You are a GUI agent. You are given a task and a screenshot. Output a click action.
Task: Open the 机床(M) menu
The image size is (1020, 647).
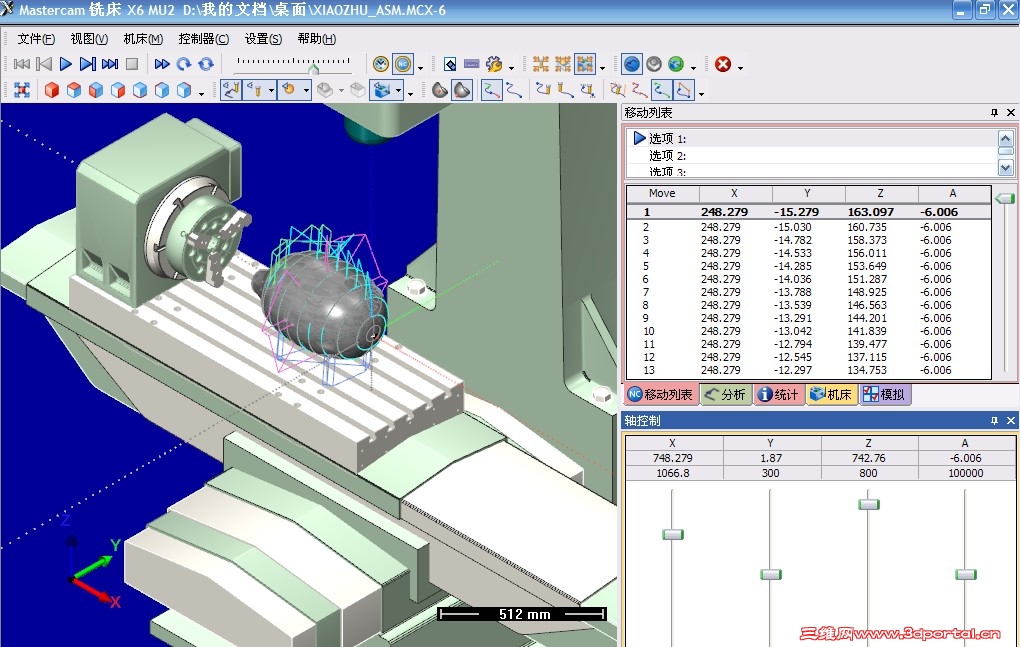143,39
